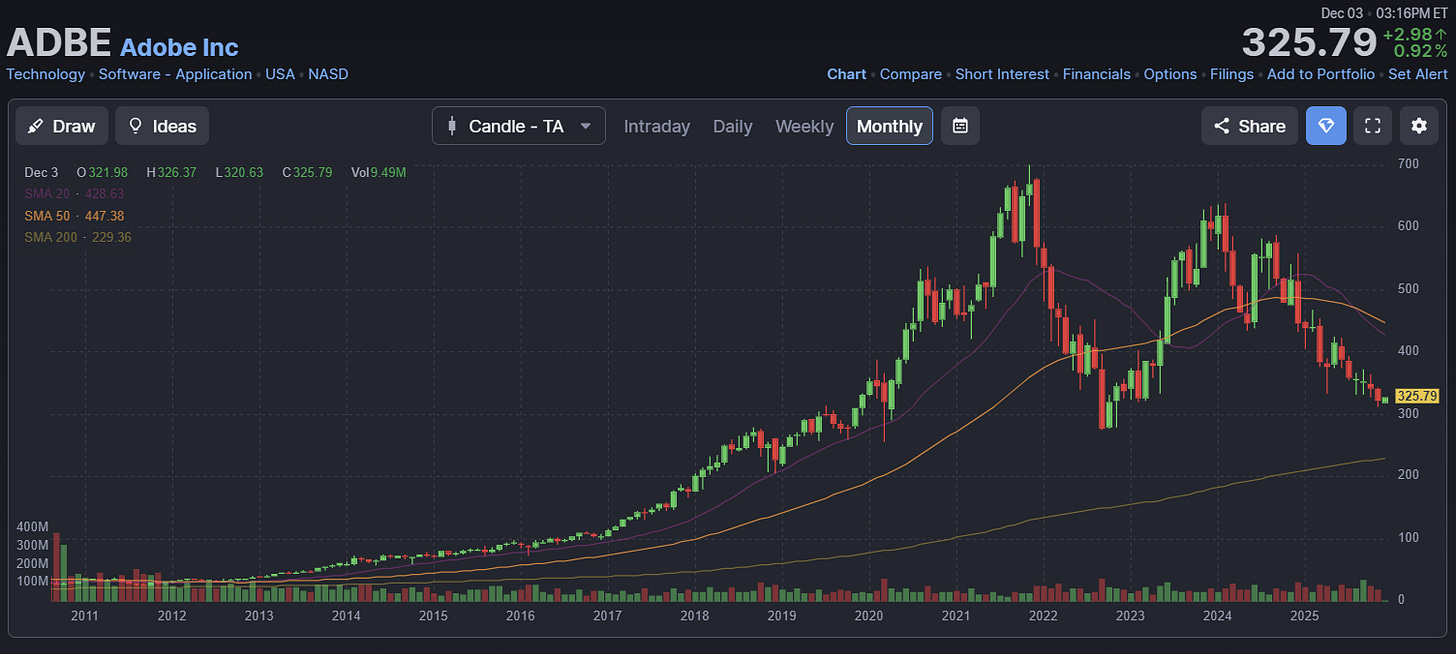Click the 400M volume axis label

[33, 526]
